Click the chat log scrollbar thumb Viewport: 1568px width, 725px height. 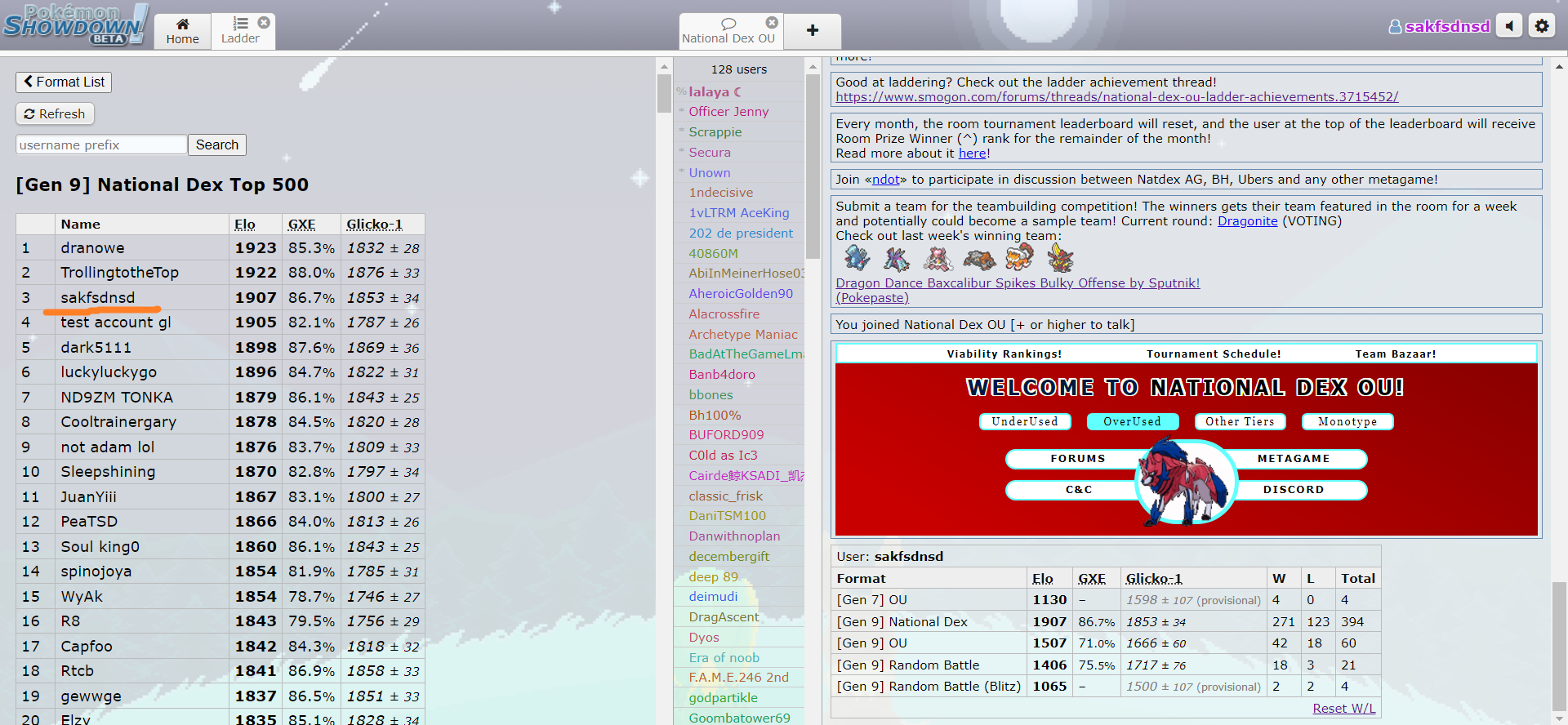(x=1559, y=647)
